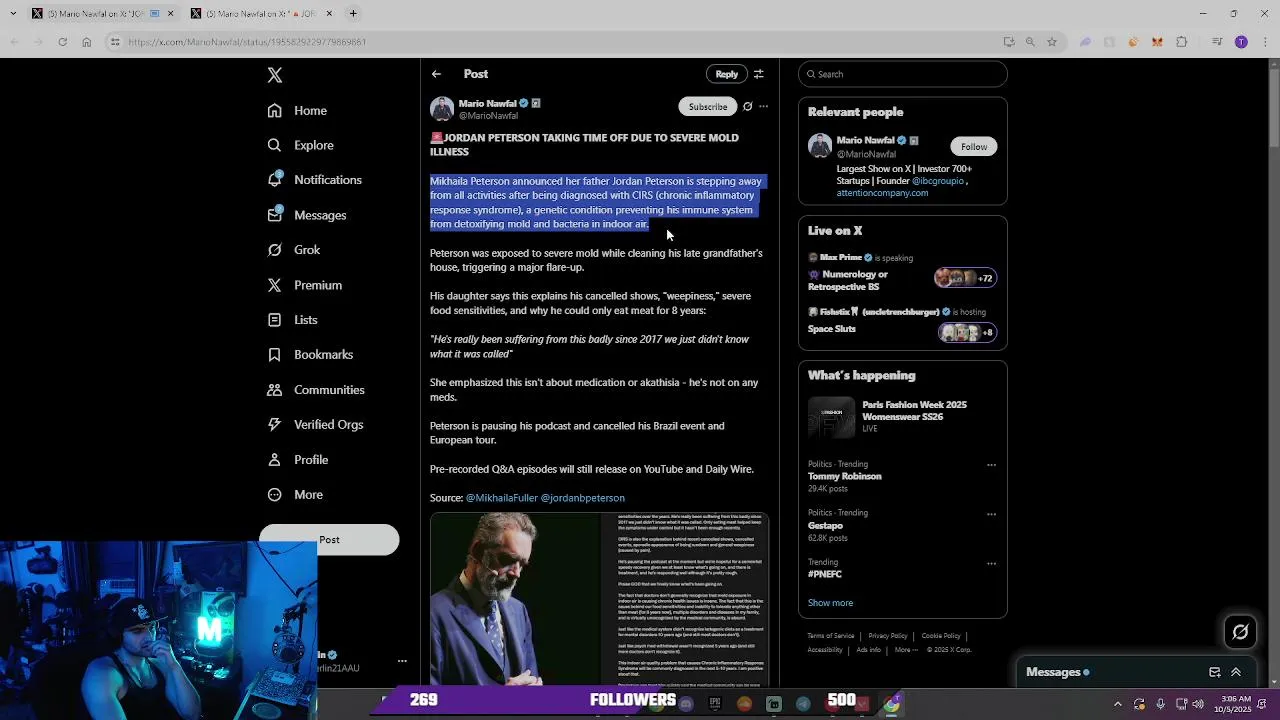This screenshot has width=1280, height=720.
Task: Open attentioncompany.com link
Action: pos(882,193)
